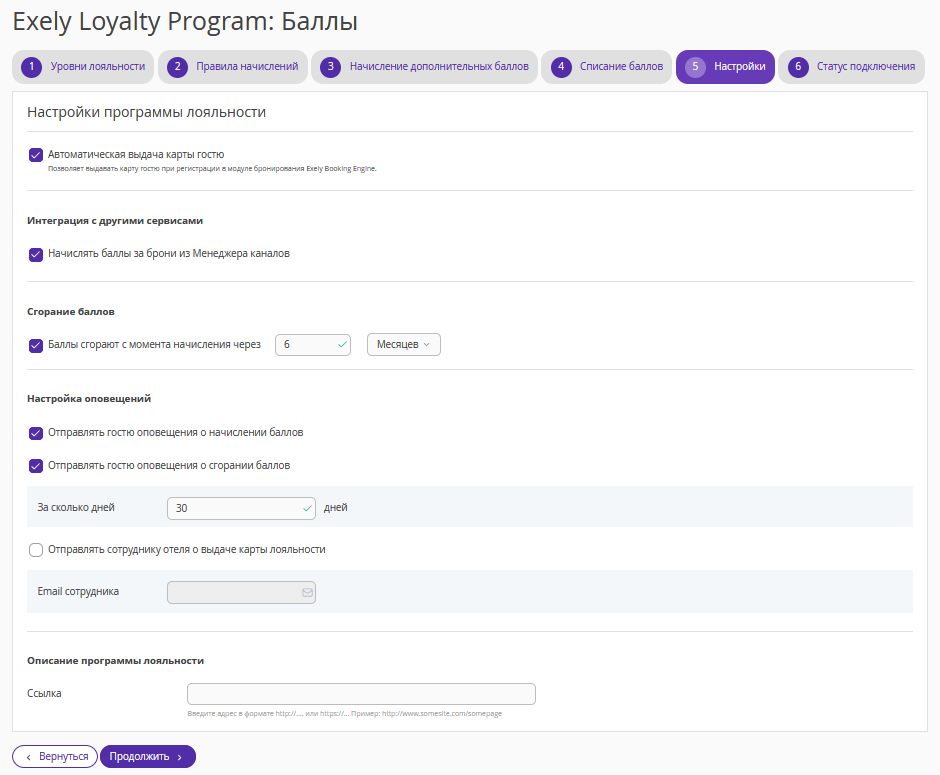Click green checkmark in expiry number field
The image size is (940, 775).
point(342,345)
